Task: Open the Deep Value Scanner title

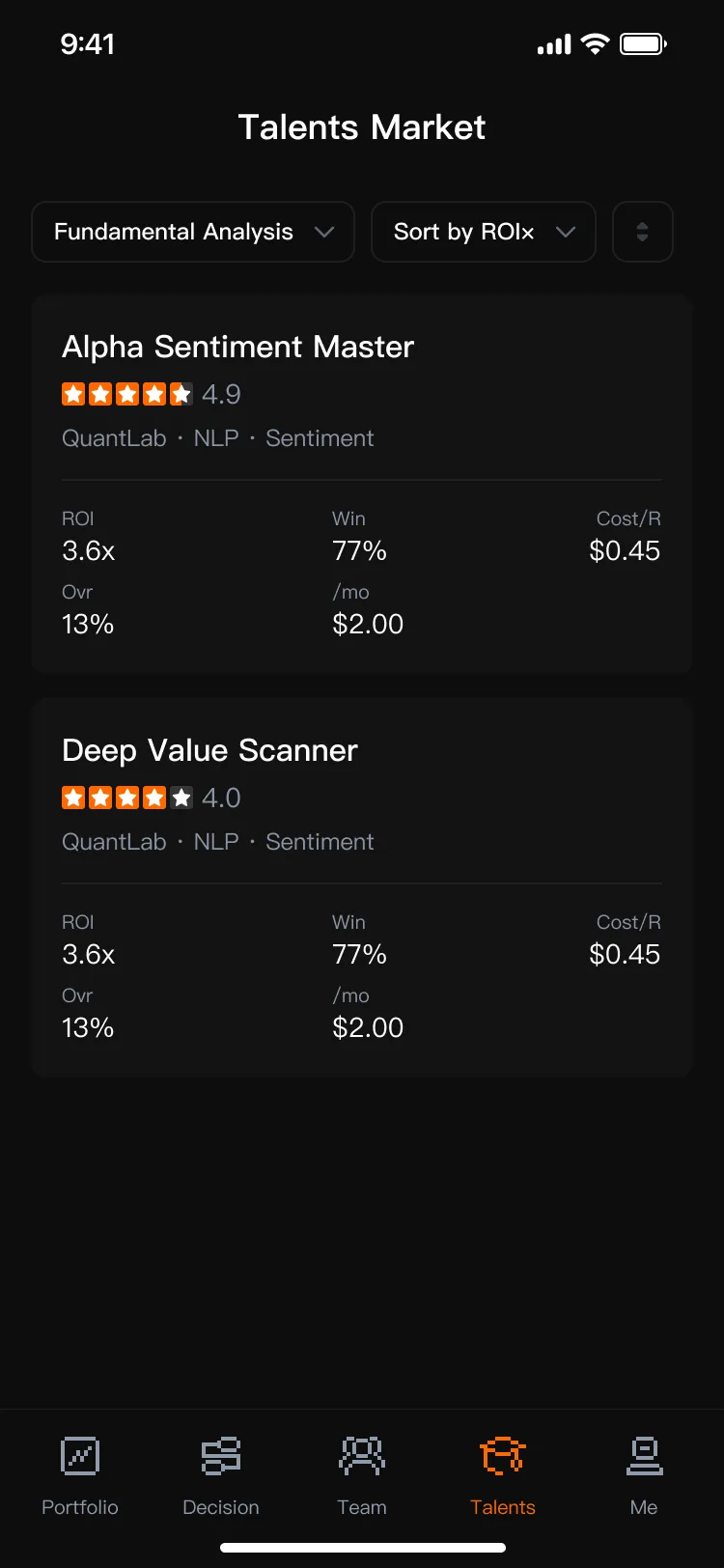Action: (x=209, y=750)
